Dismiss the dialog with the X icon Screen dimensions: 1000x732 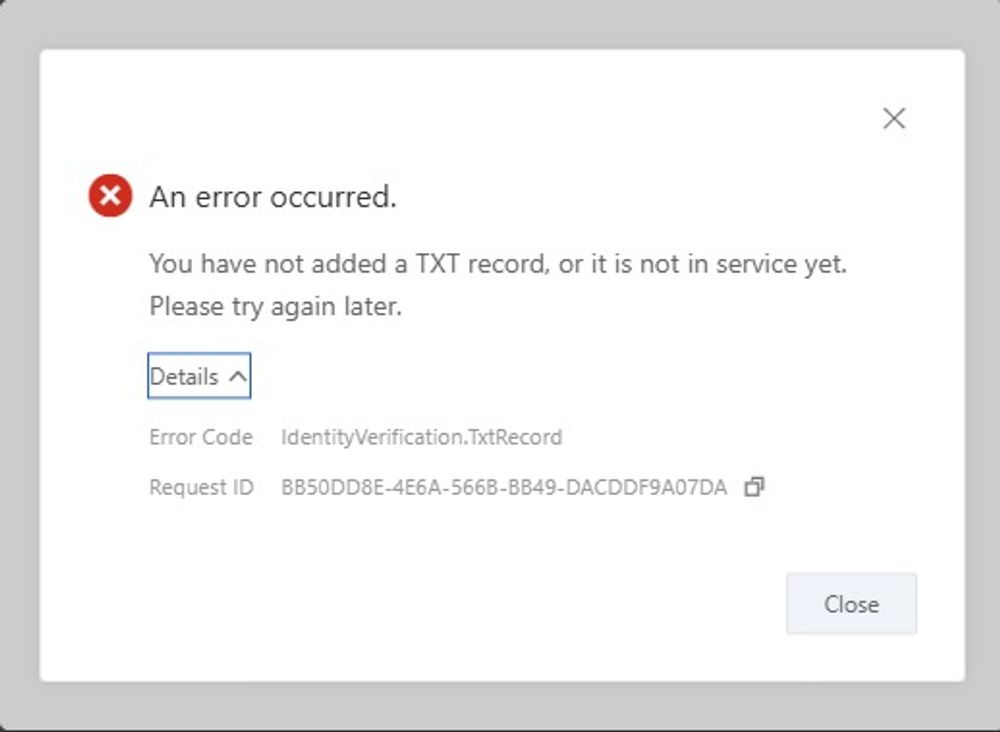click(x=894, y=119)
